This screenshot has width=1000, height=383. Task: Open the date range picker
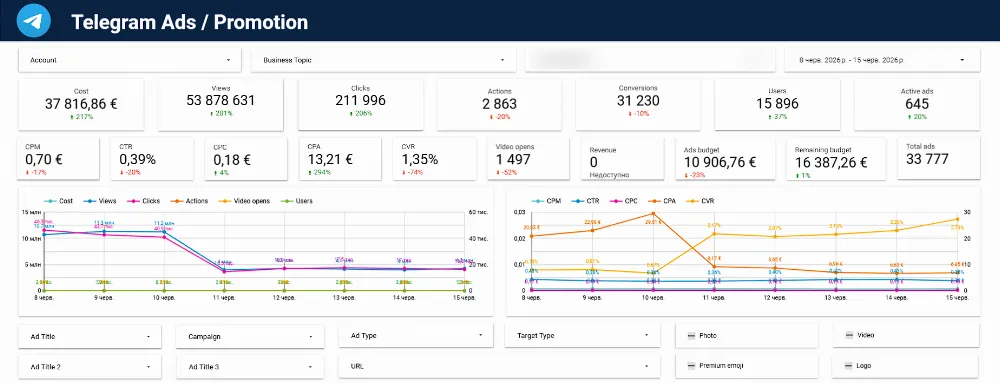[882, 60]
